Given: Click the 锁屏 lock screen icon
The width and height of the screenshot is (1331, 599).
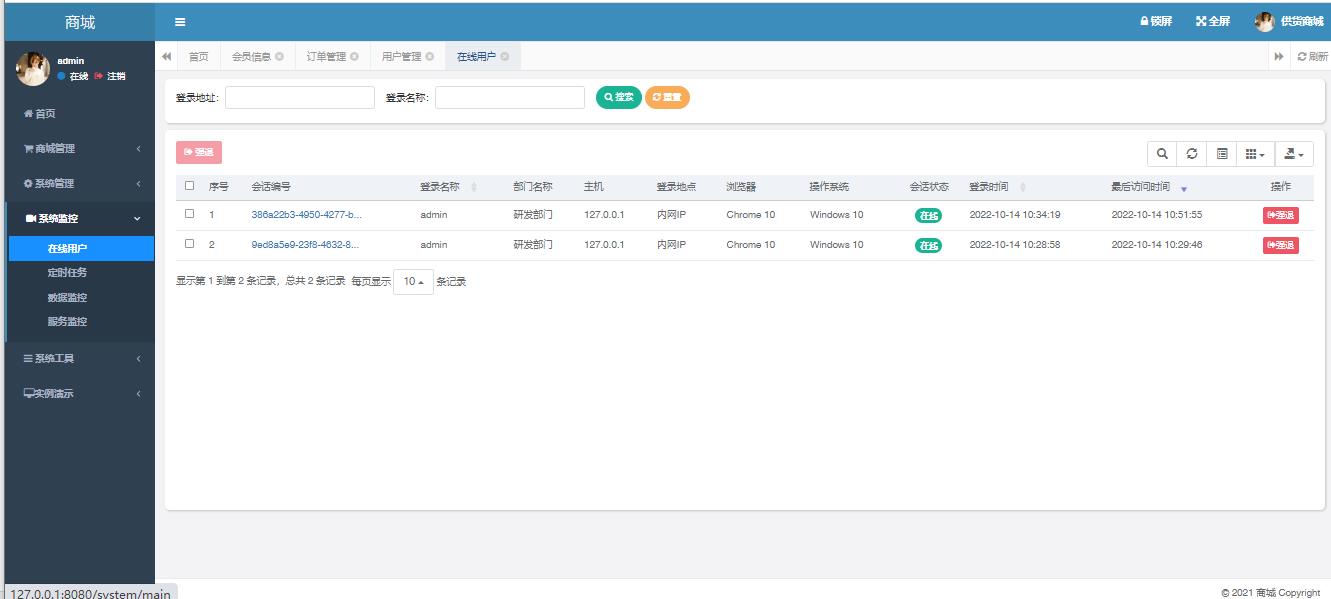Looking at the screenshot, I should pos(1146,21).
